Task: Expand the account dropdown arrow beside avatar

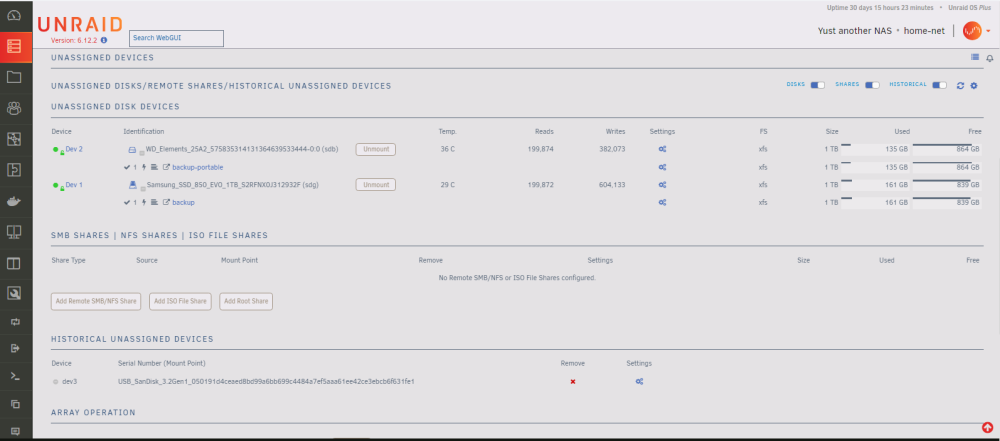Action: (989, 31)
